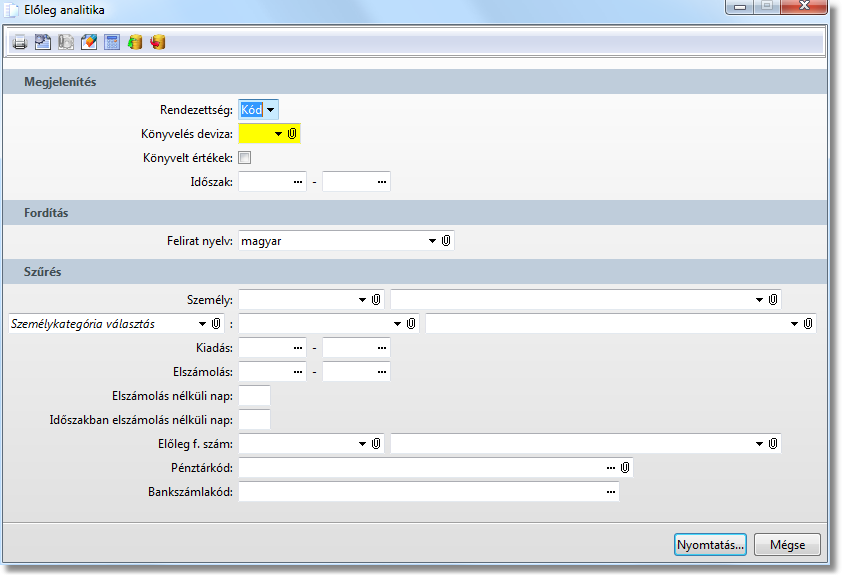Viewport: 842px width, 577px height.
Task: Click paperclip icon next to Könyvelés deviza
Action: [292, 134]
